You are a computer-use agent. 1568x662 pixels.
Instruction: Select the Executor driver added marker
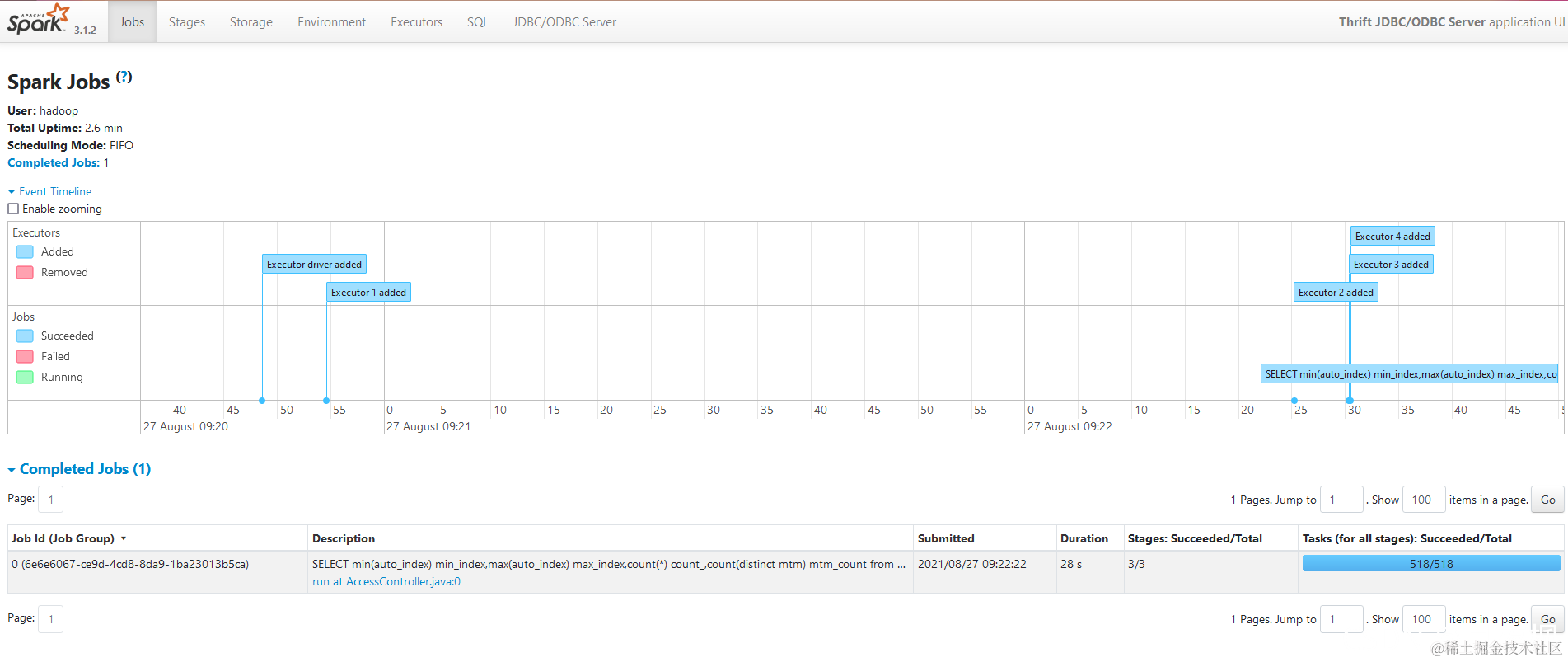click(x=314, y=265)
